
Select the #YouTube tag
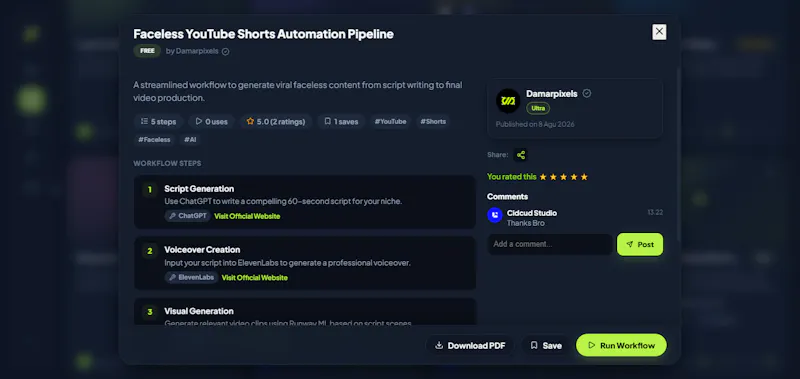pyautogui.click(x=390, y=122)
